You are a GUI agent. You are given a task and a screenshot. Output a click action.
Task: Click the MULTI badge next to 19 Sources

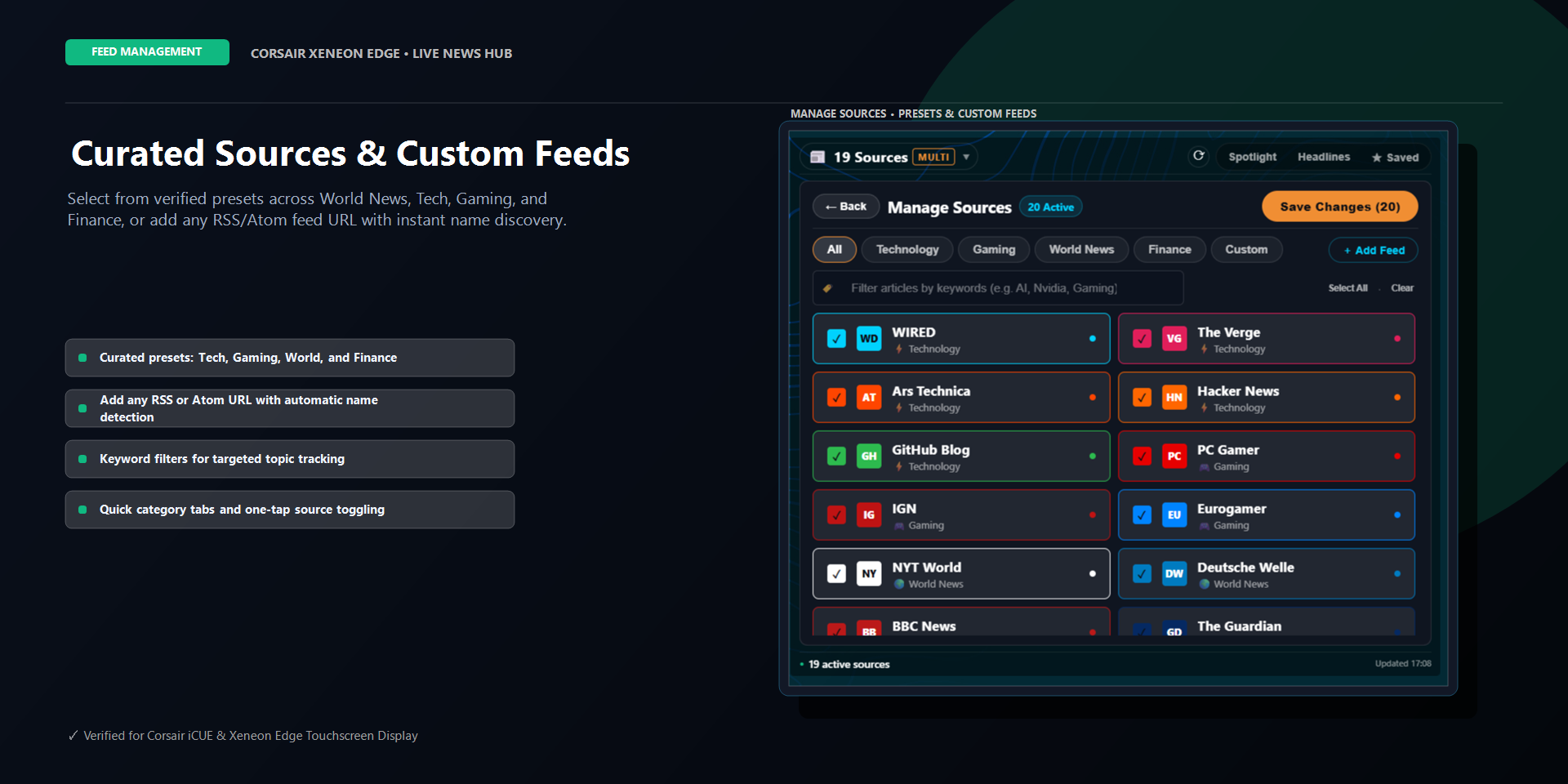[x=933, y=157]
